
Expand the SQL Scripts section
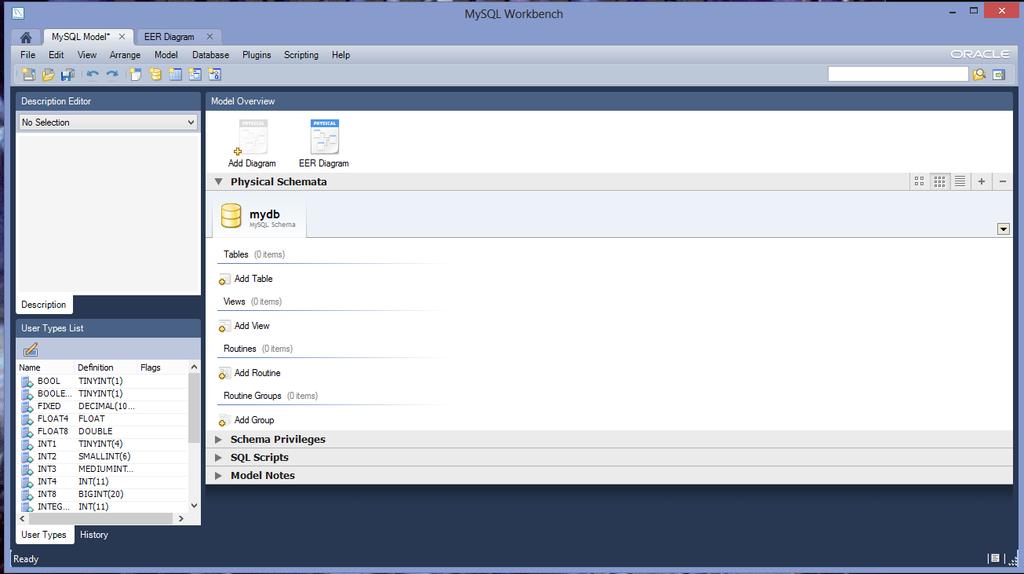219,458
